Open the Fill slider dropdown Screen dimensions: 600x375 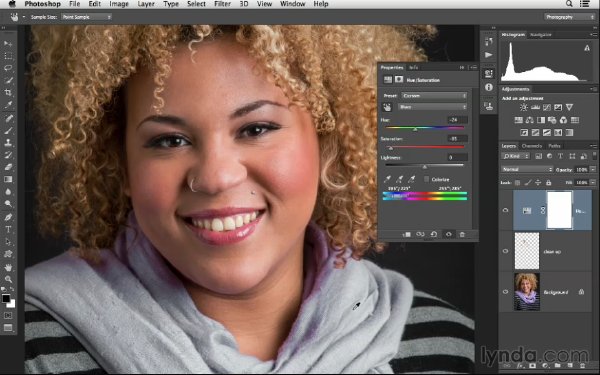[593, 183]
